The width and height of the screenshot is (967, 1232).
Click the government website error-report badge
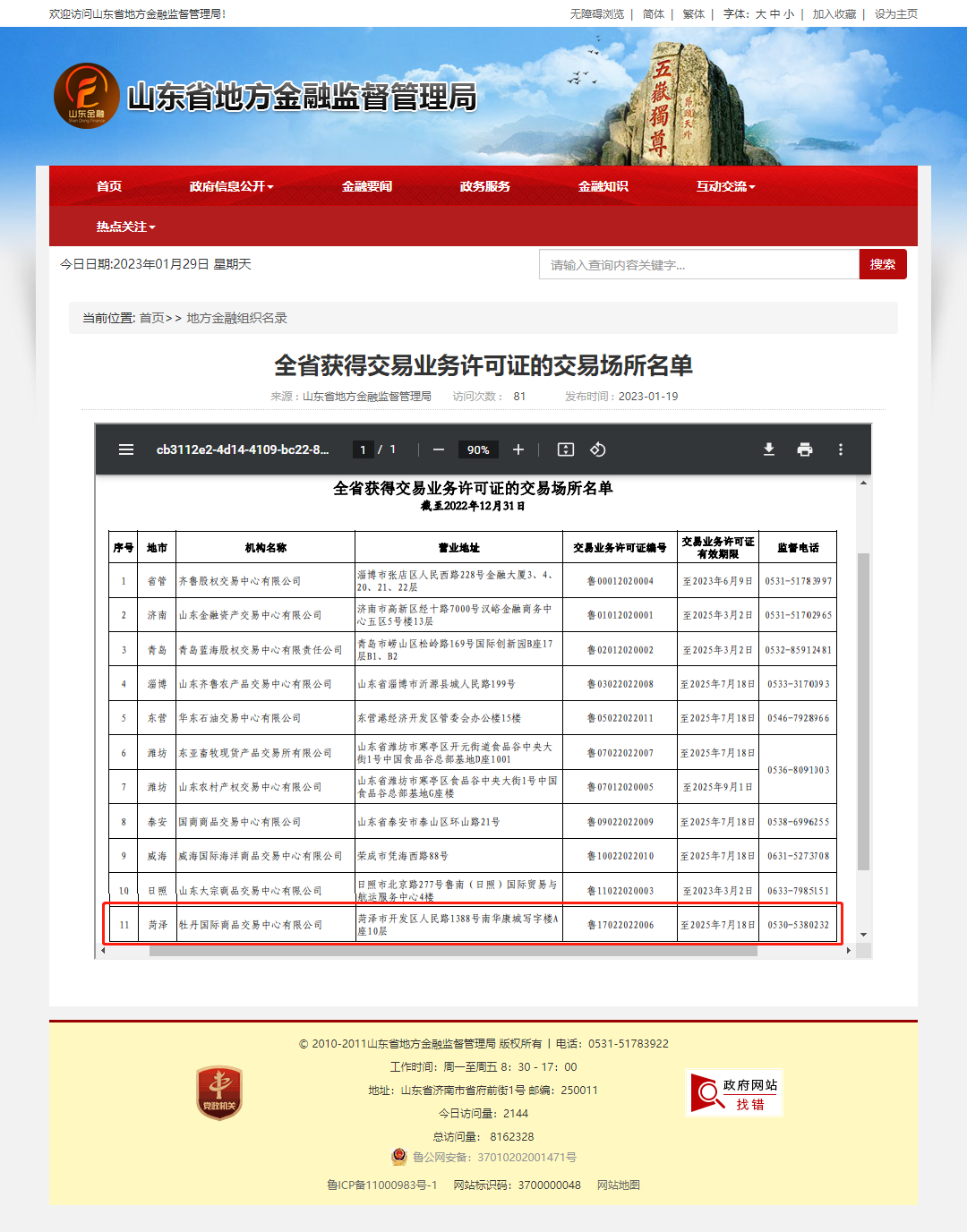(x=734, y=1092)
